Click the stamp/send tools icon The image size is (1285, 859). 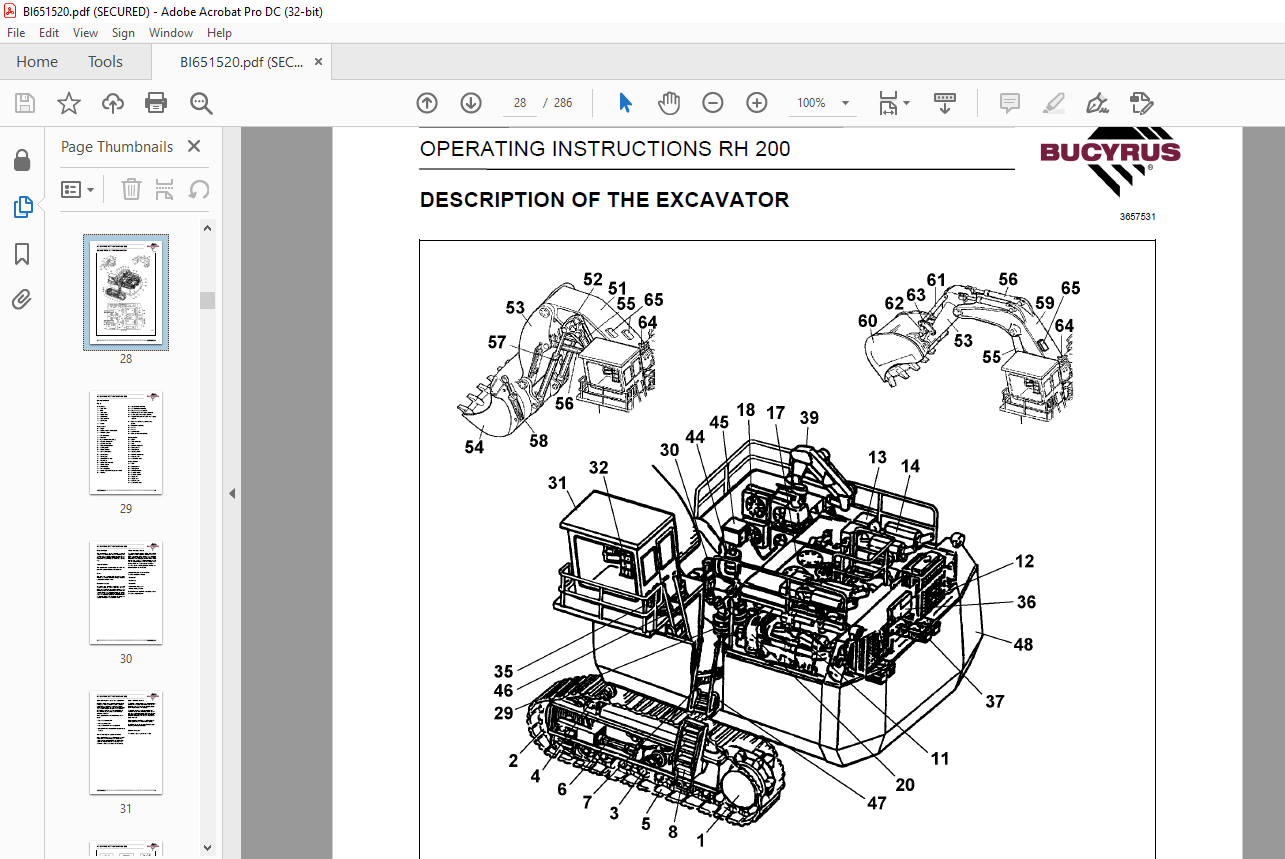1142,103
